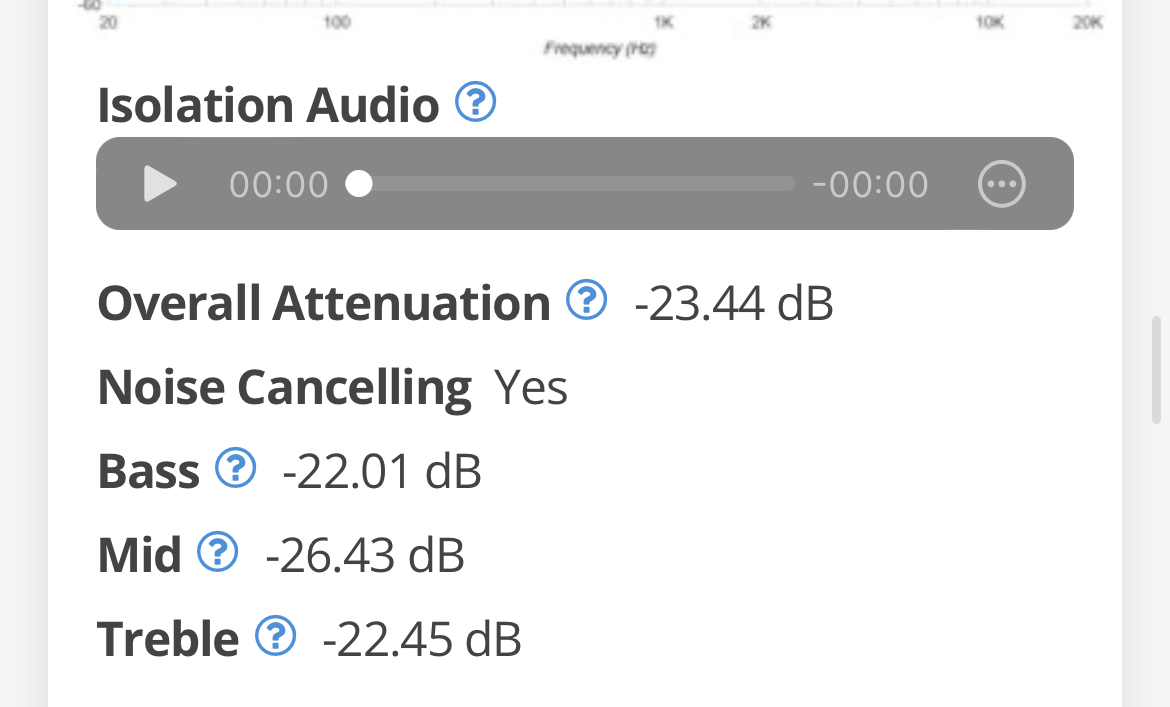Show the Bass help tooltip icon

point(236,468)
